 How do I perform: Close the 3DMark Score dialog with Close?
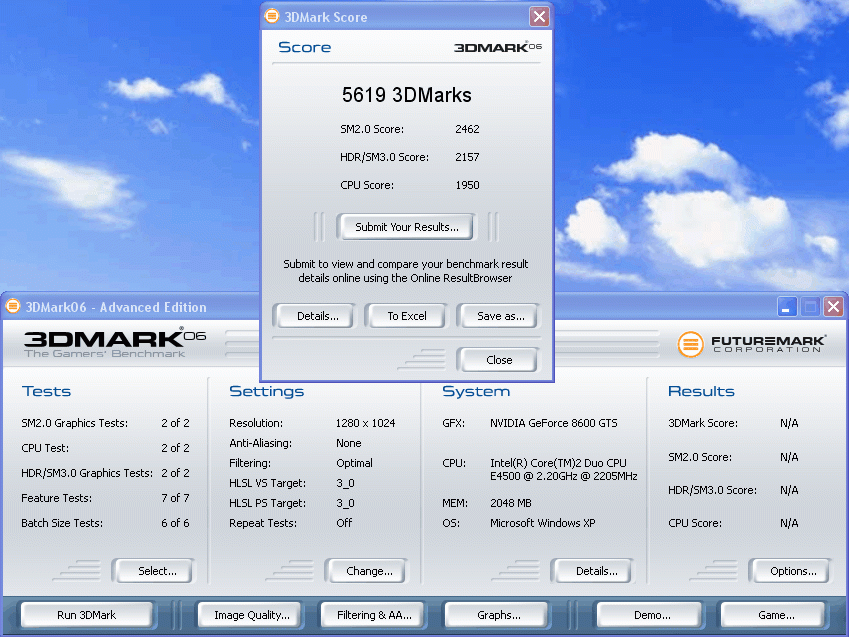click(499, 360)
